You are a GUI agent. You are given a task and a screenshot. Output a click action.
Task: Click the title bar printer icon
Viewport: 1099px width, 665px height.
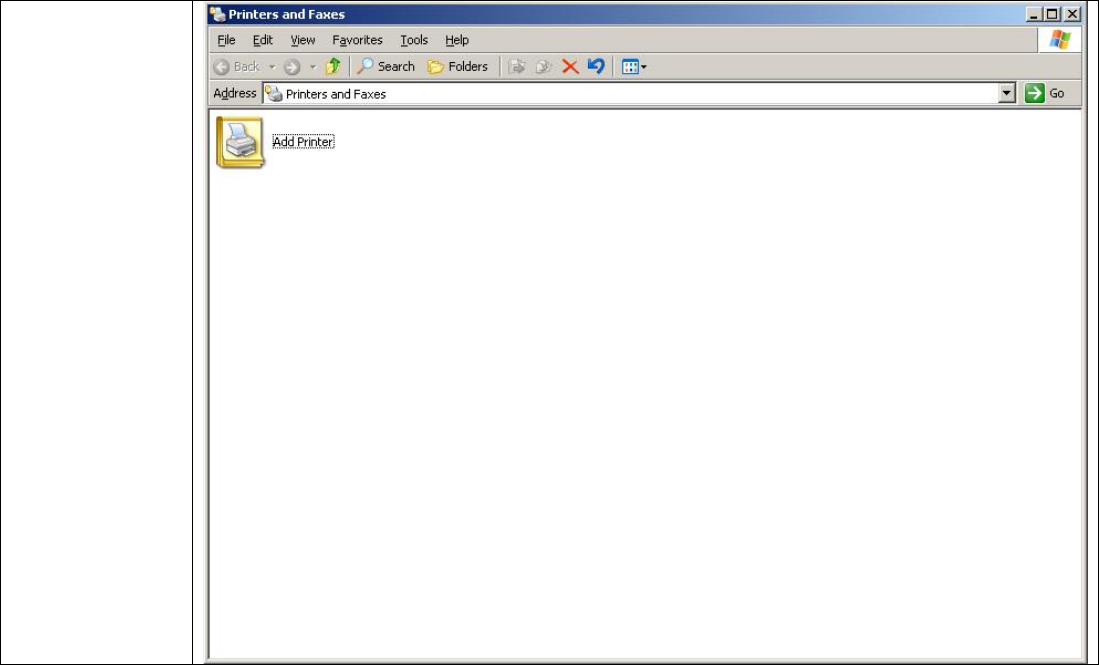(x=218, y=14)
